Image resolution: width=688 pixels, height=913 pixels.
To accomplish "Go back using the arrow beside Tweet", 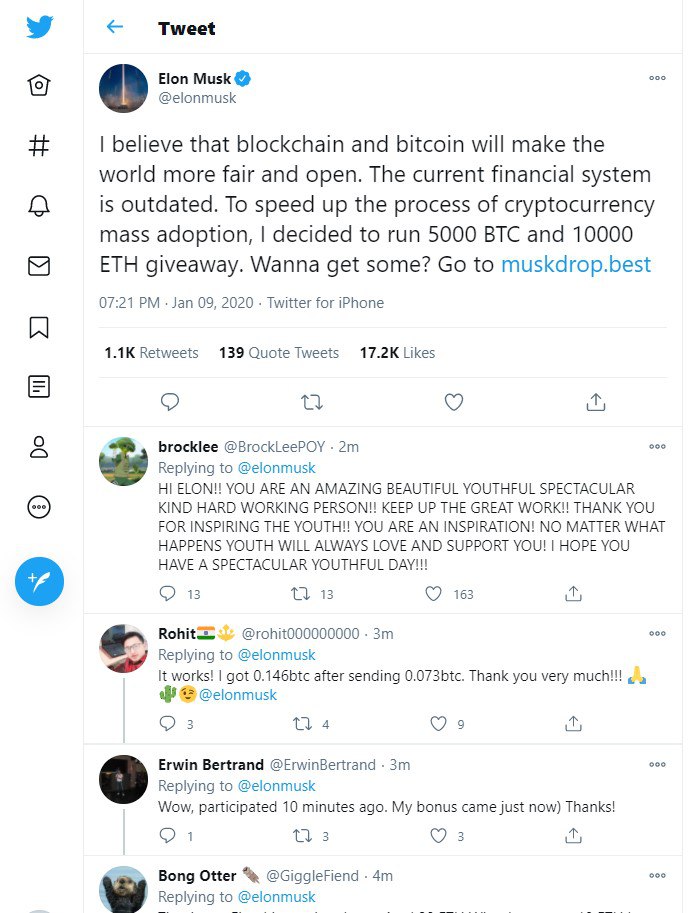I will click(115, 26).
